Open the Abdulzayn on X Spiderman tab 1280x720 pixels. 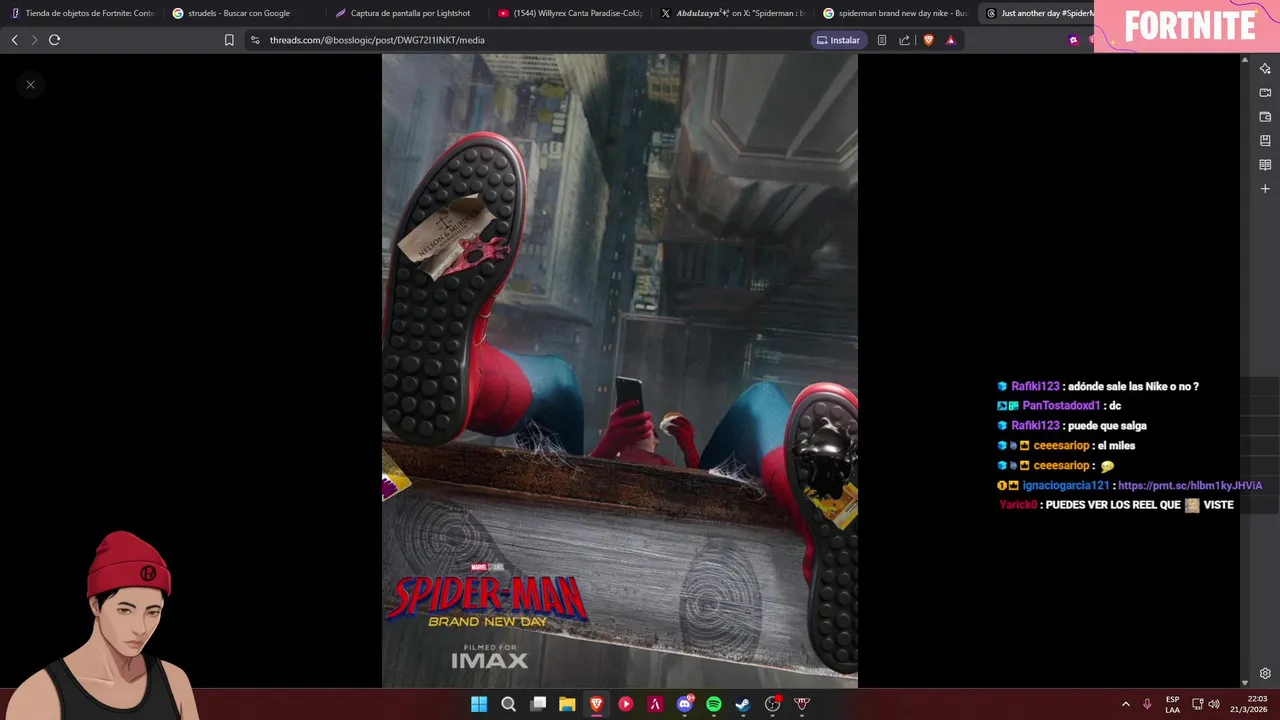click(x=734, y=13)
